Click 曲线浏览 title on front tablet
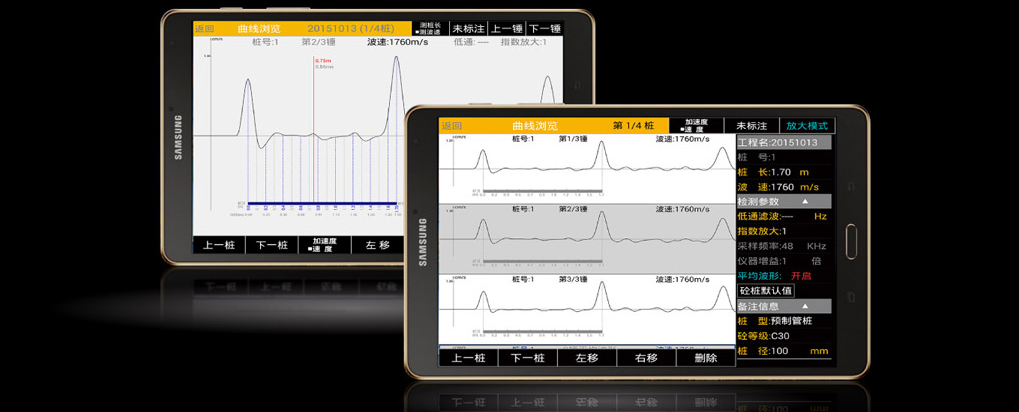1019x412 pixels. tap(535, 126)
